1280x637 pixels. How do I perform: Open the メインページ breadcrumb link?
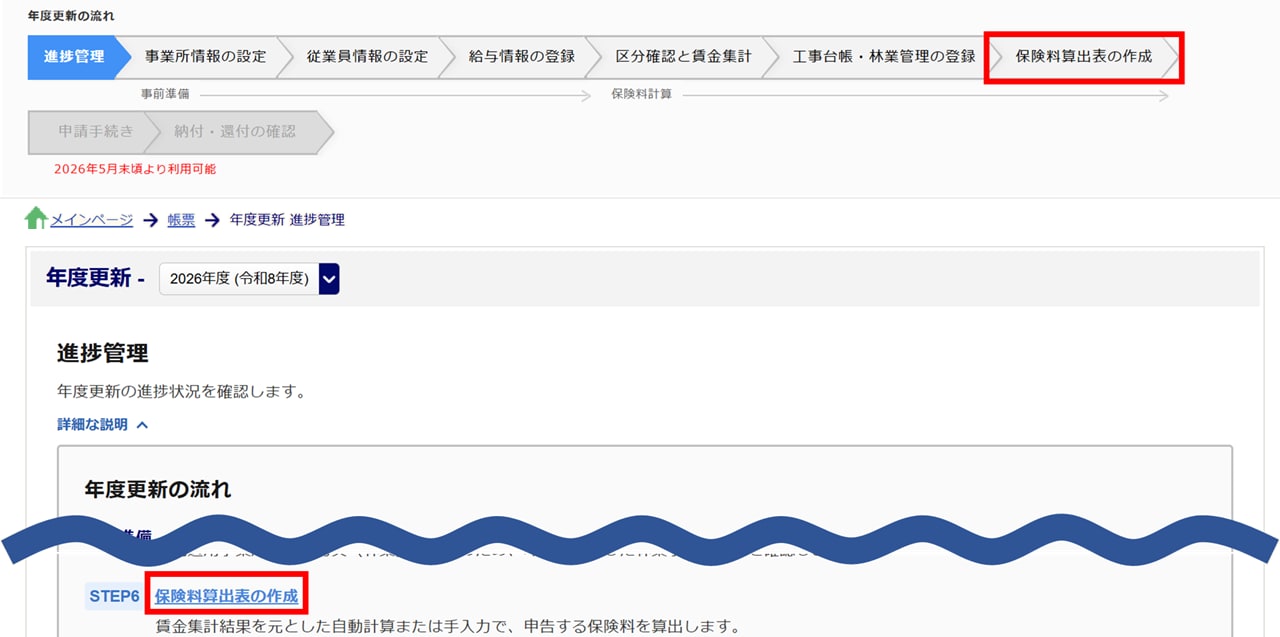[91, 220]
